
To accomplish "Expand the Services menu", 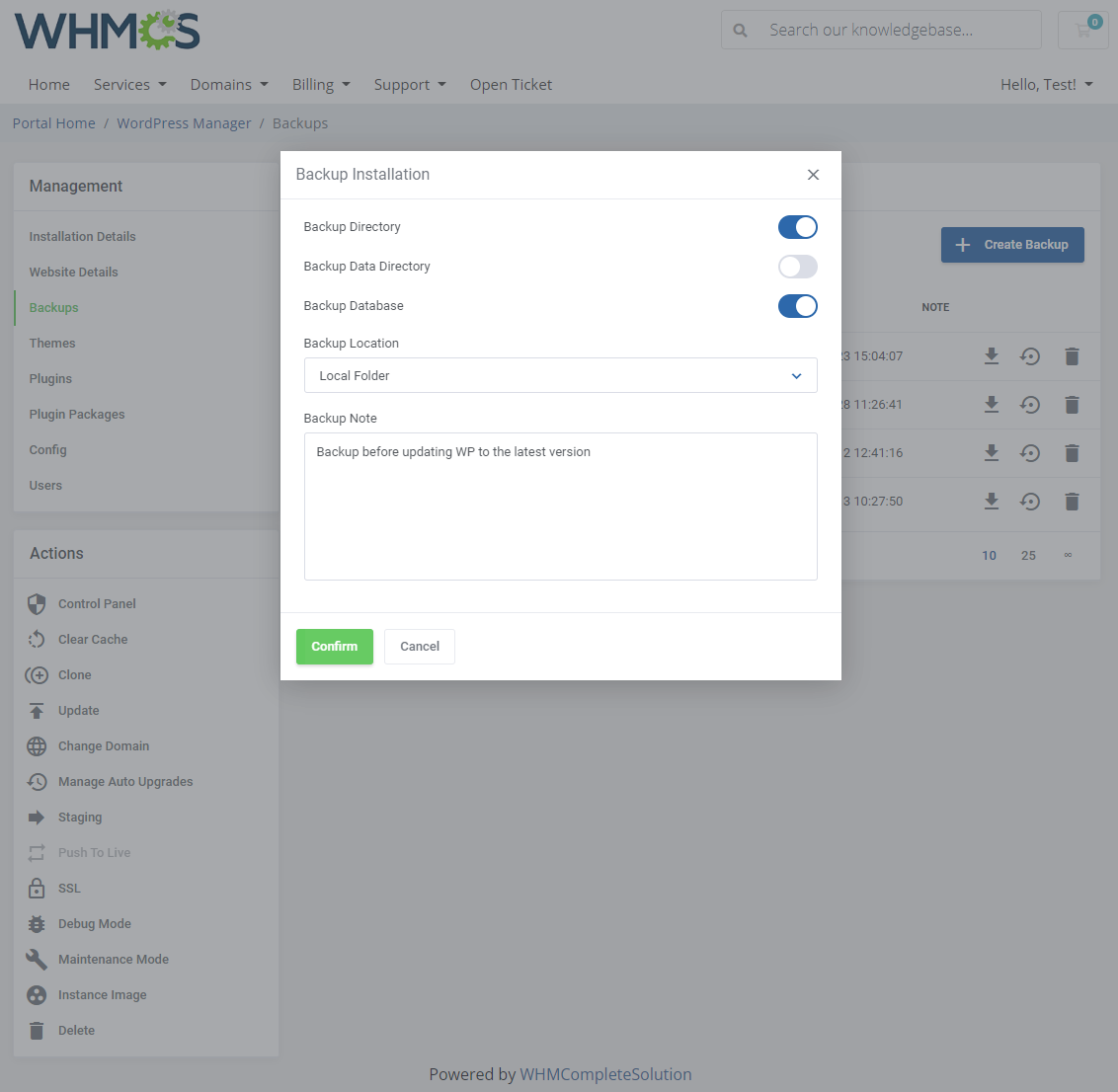I will pos(129,84).
